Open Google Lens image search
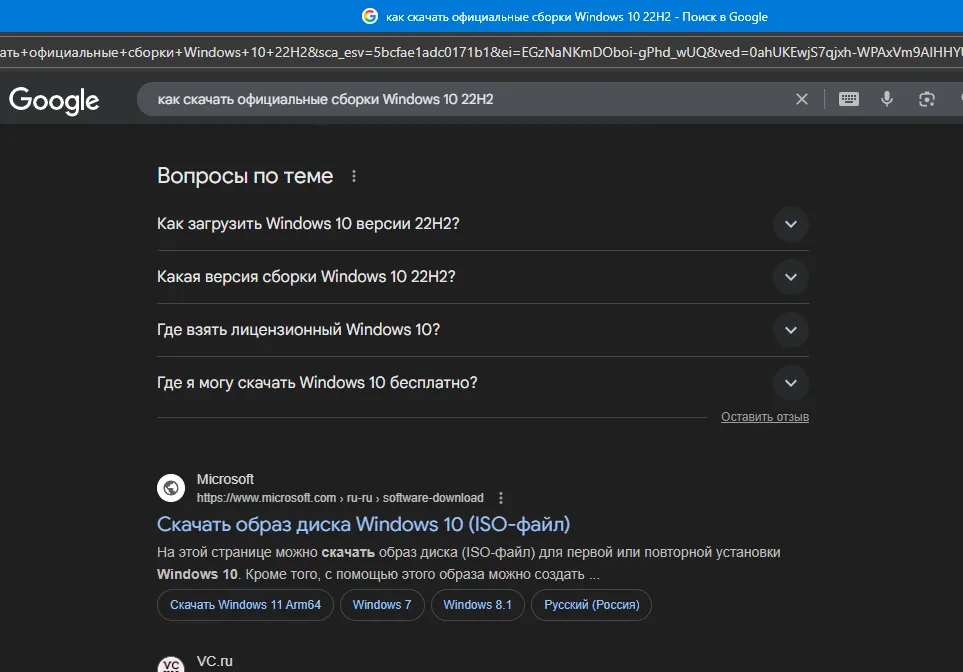This screenshot has width=963, height=672. click(x=927, y=99)
